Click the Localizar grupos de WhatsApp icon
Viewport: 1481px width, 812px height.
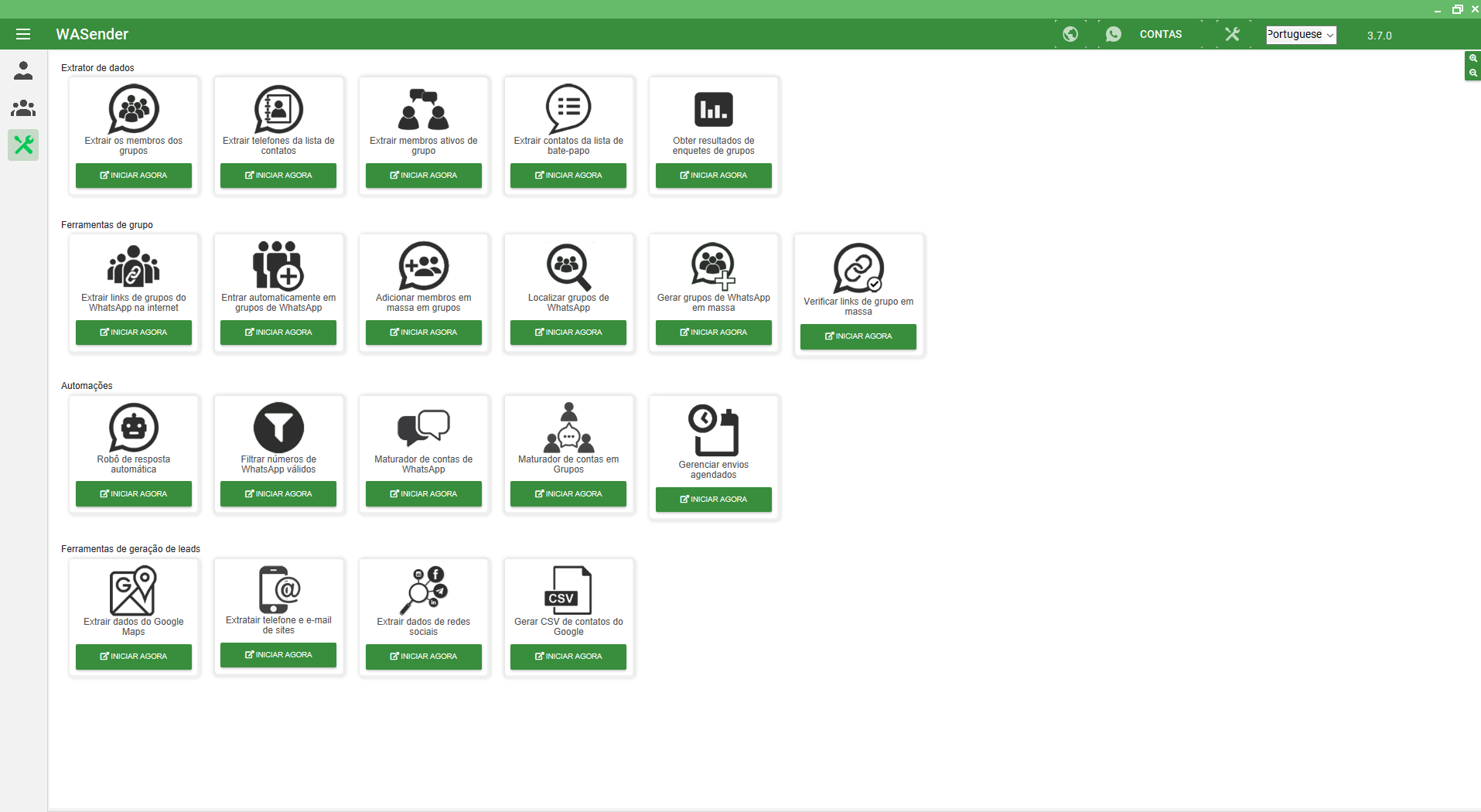click(x=568, y=267)
